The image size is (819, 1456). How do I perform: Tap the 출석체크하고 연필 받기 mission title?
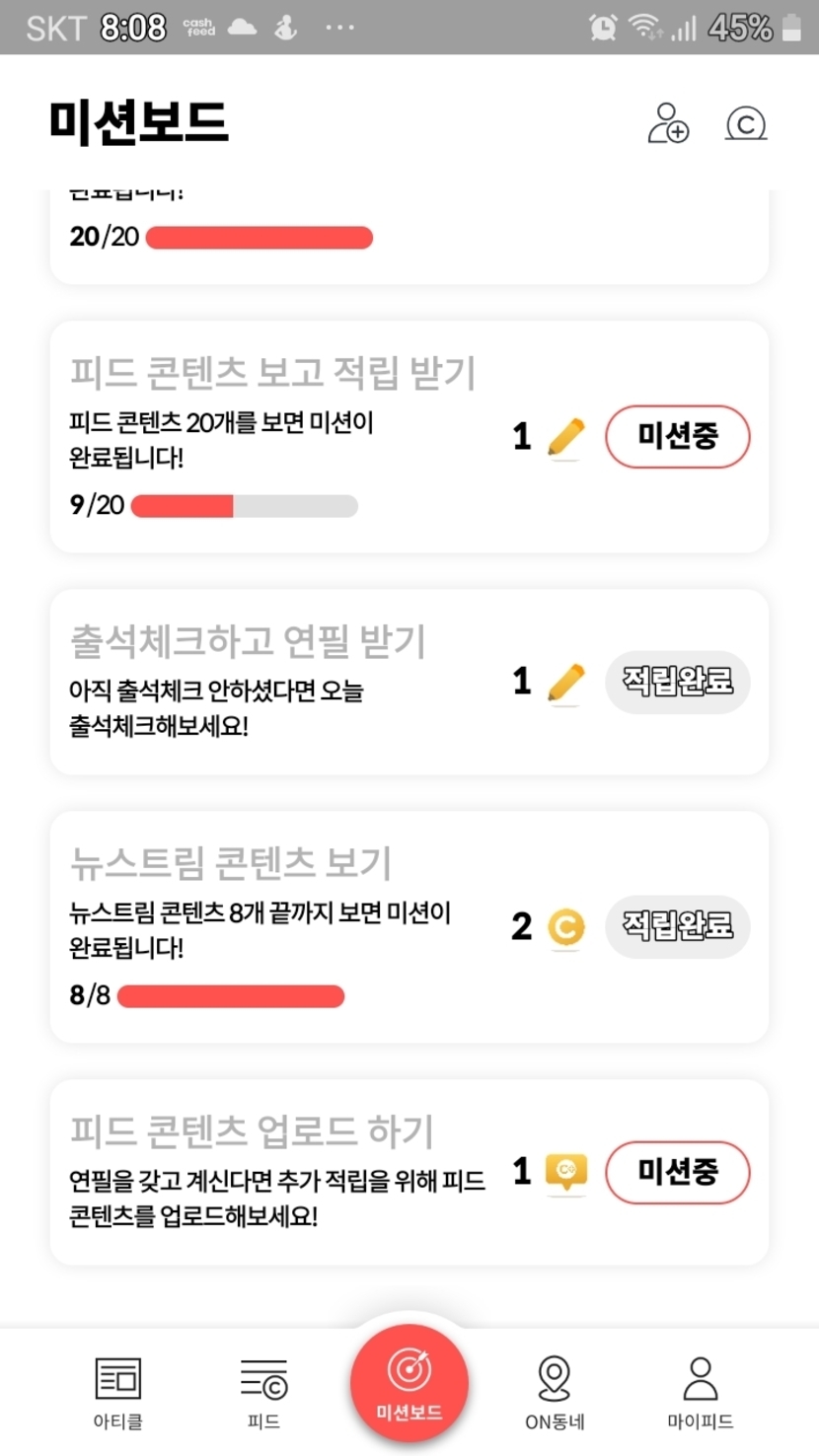(x=248, y=642)
